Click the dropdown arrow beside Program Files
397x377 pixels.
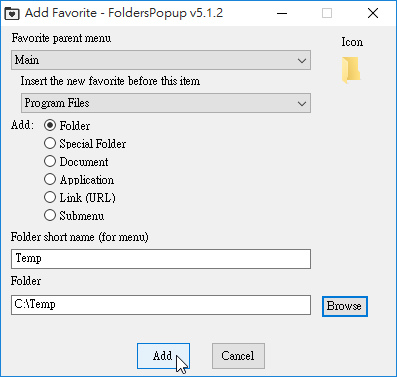click(302, 103)
